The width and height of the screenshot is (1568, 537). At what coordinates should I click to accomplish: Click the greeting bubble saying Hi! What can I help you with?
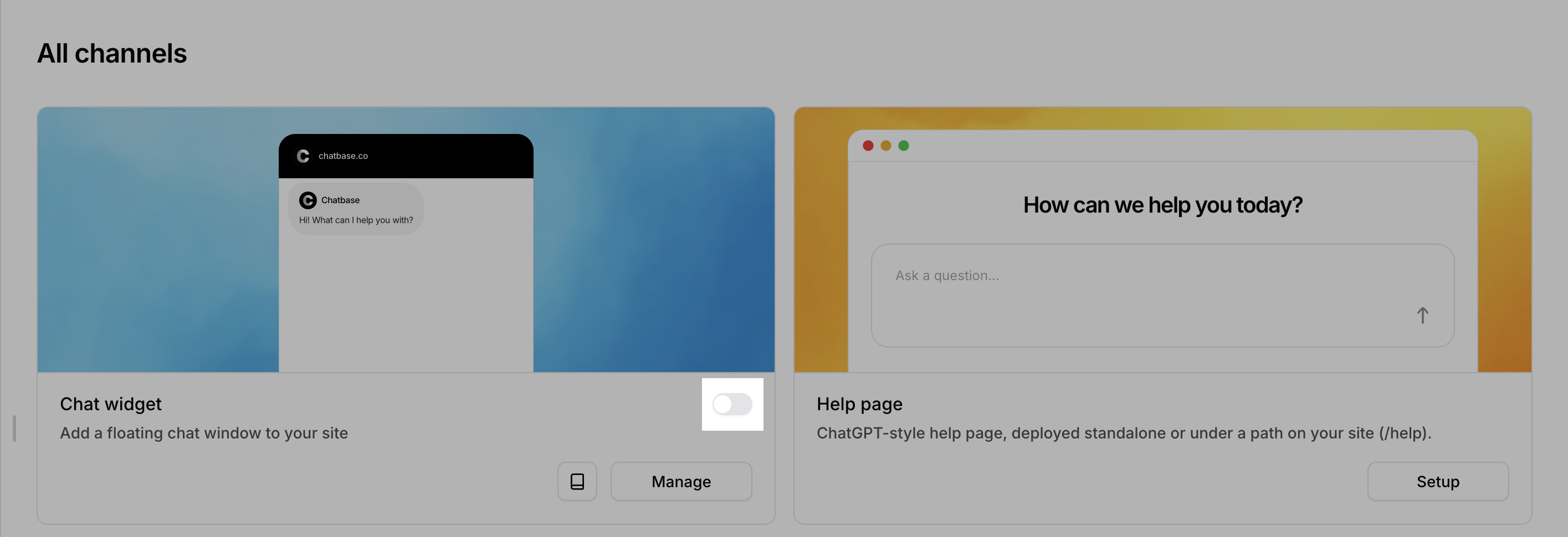tap(356, 220)
